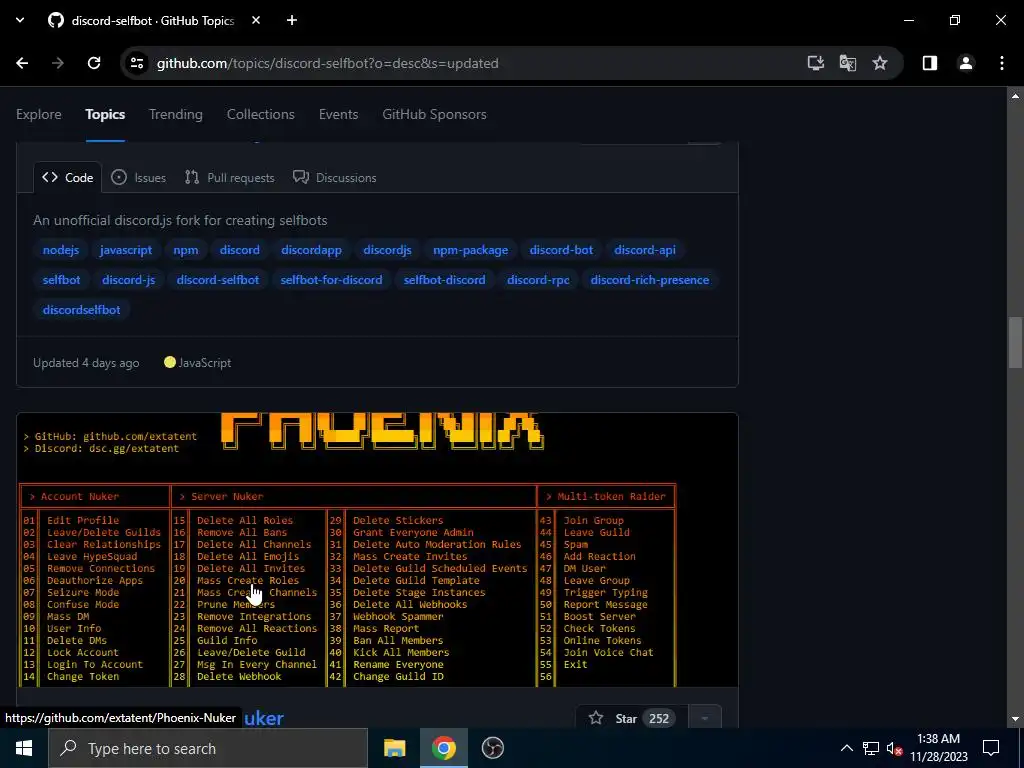Open the taskbar clock and date

click(938, 748)
